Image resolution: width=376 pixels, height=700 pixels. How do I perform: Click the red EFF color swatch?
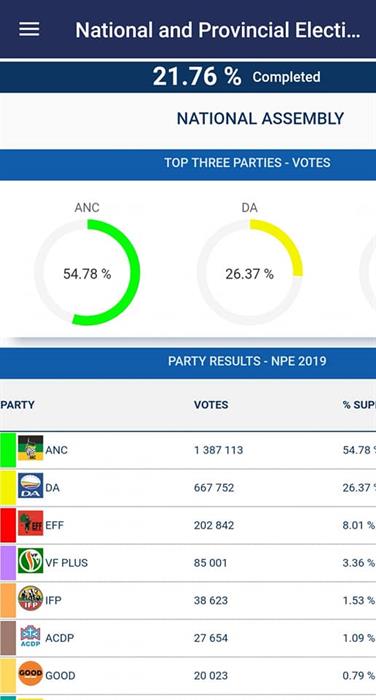(x=8, y=525)
